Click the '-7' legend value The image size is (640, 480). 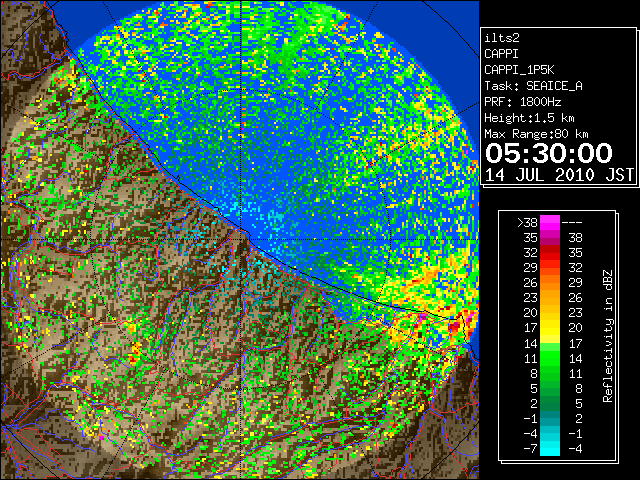530,449
